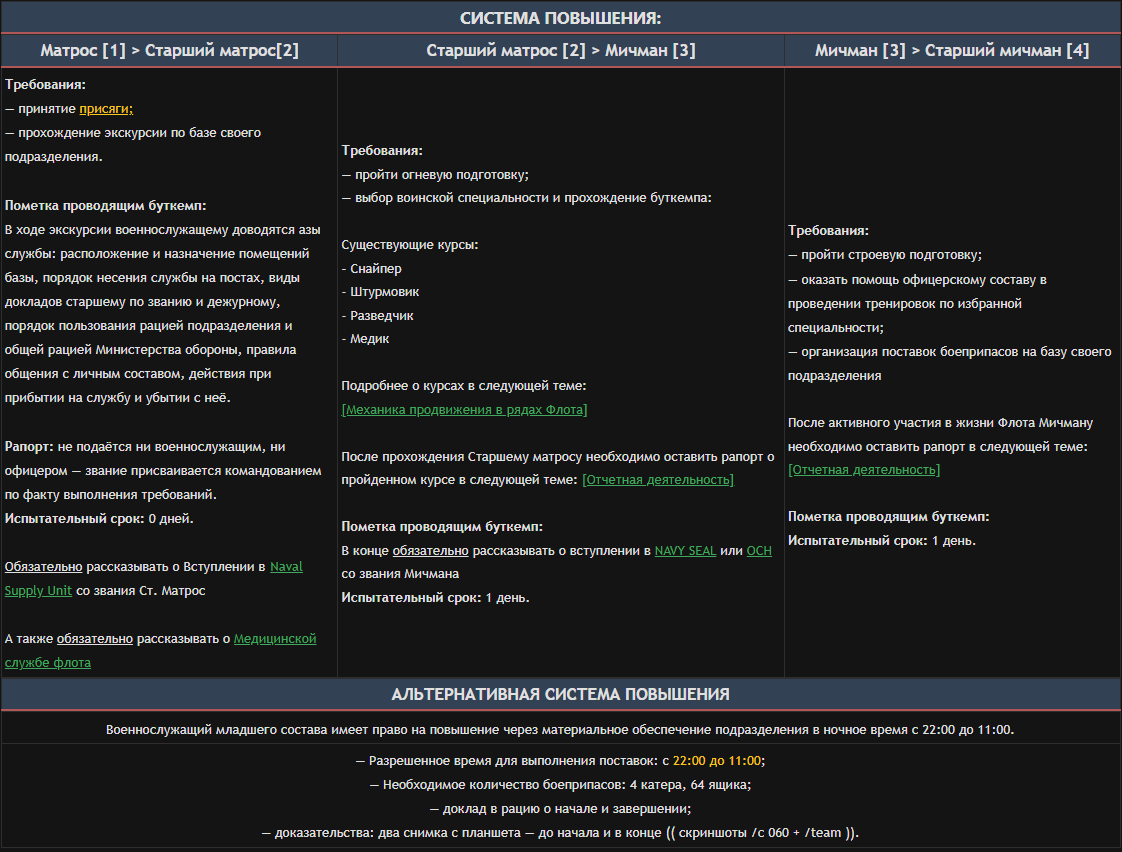Open "[Отчетная деятельность]" link in the Старший матрос column
Viewport: 1122px width, 852px height.
[658, 480]
